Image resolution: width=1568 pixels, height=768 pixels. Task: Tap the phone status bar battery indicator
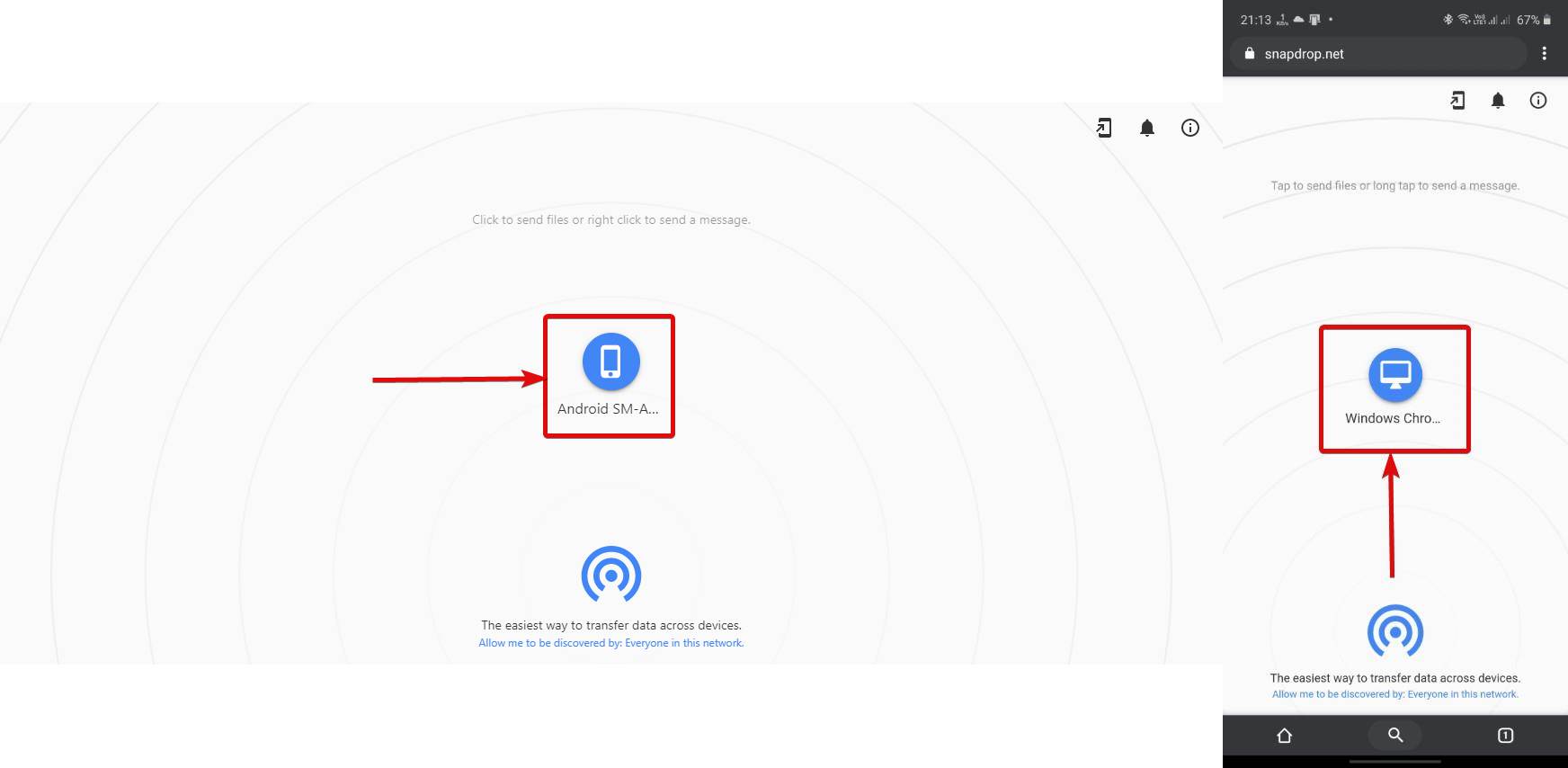1534,20
